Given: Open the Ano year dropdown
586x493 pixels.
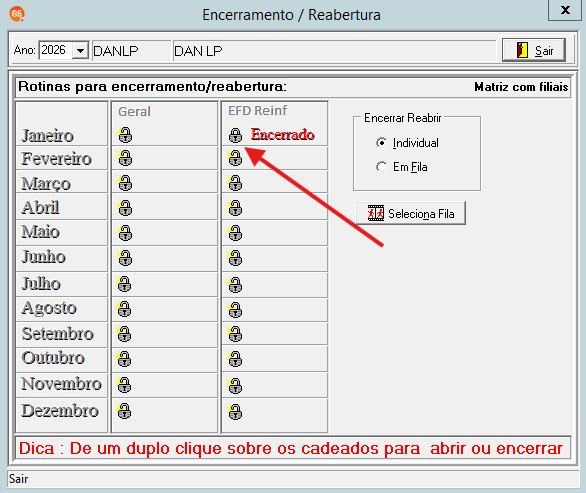Looking at the screenshot, I should pos(80,50).
